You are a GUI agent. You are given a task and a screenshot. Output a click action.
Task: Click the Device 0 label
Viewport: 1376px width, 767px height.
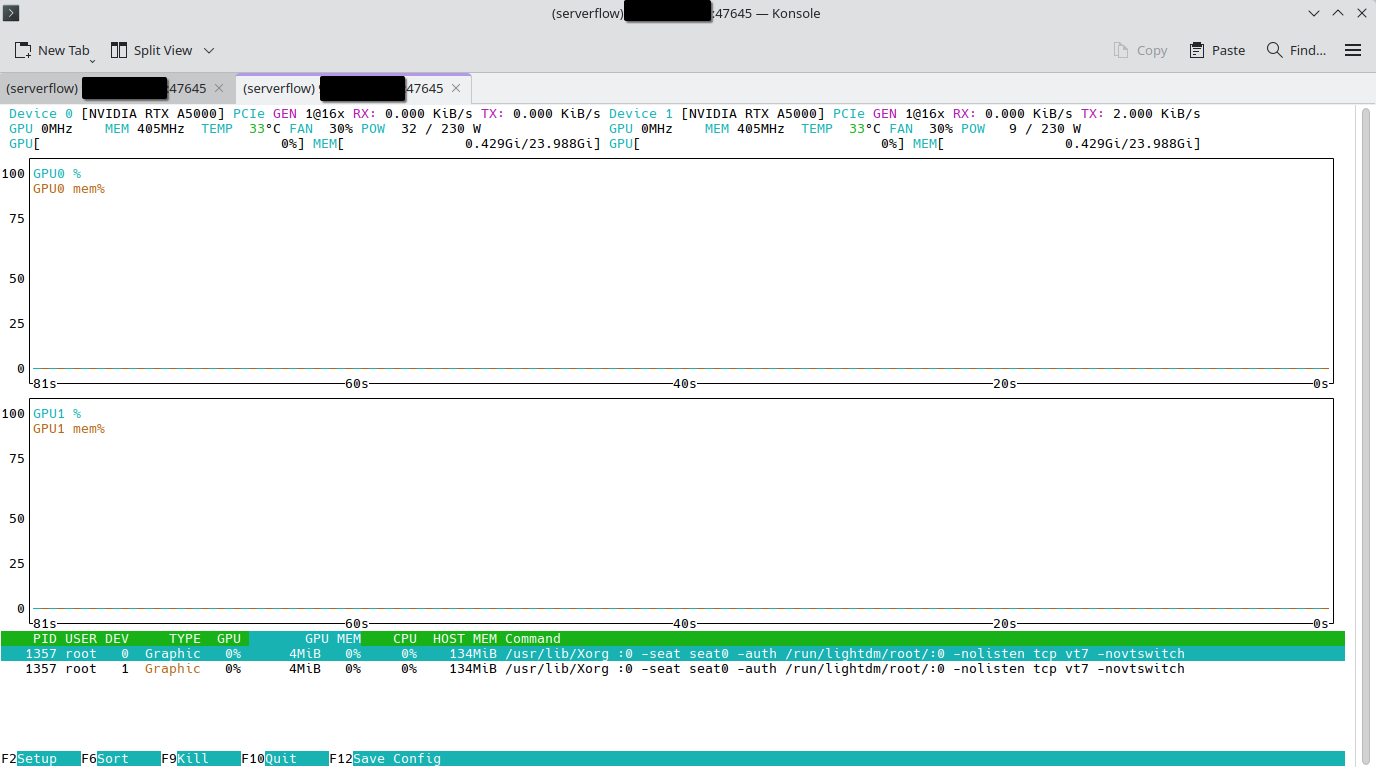tap(41, 114)
